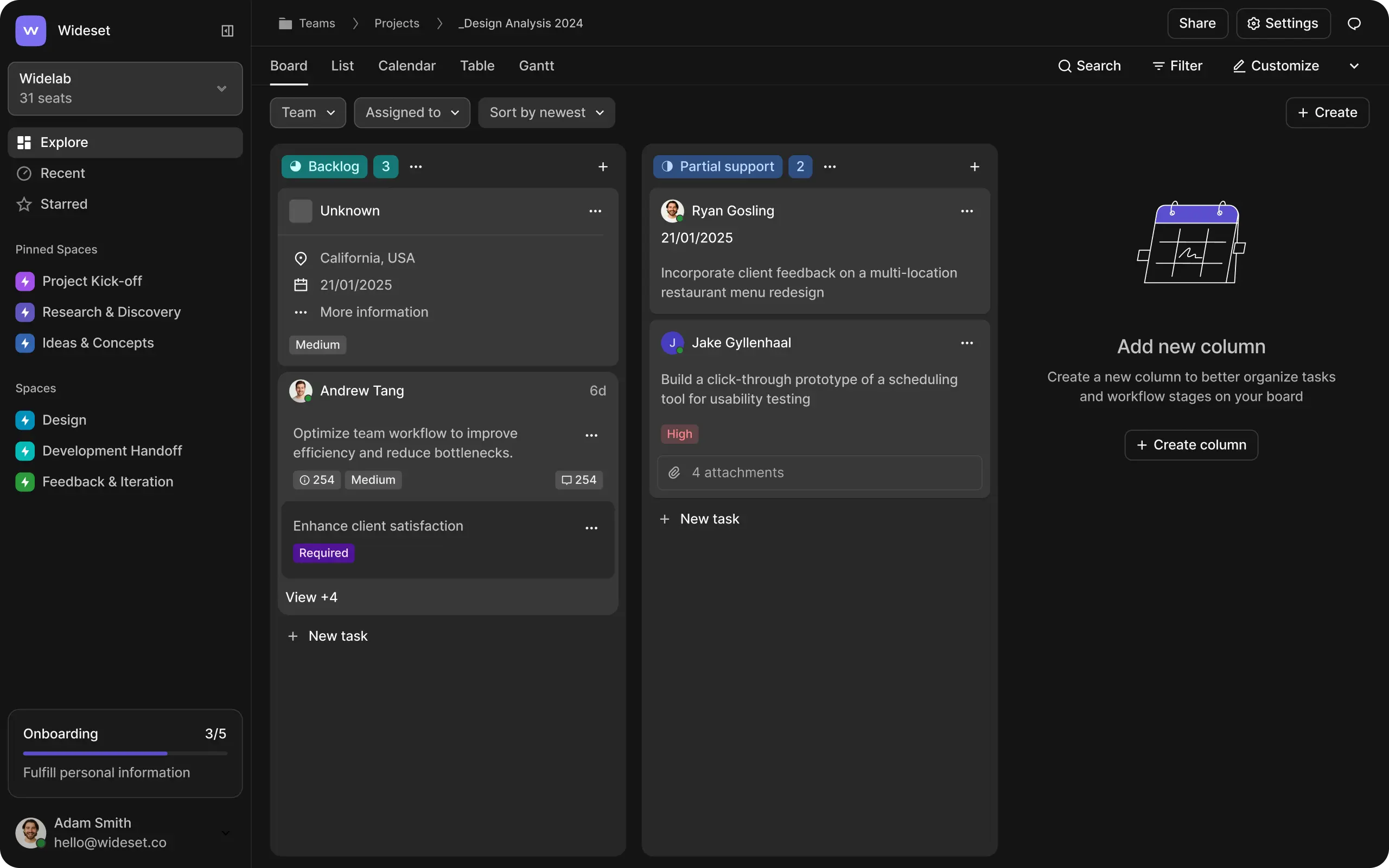Open Partial support column ellipsis menu

click(830, 167)
